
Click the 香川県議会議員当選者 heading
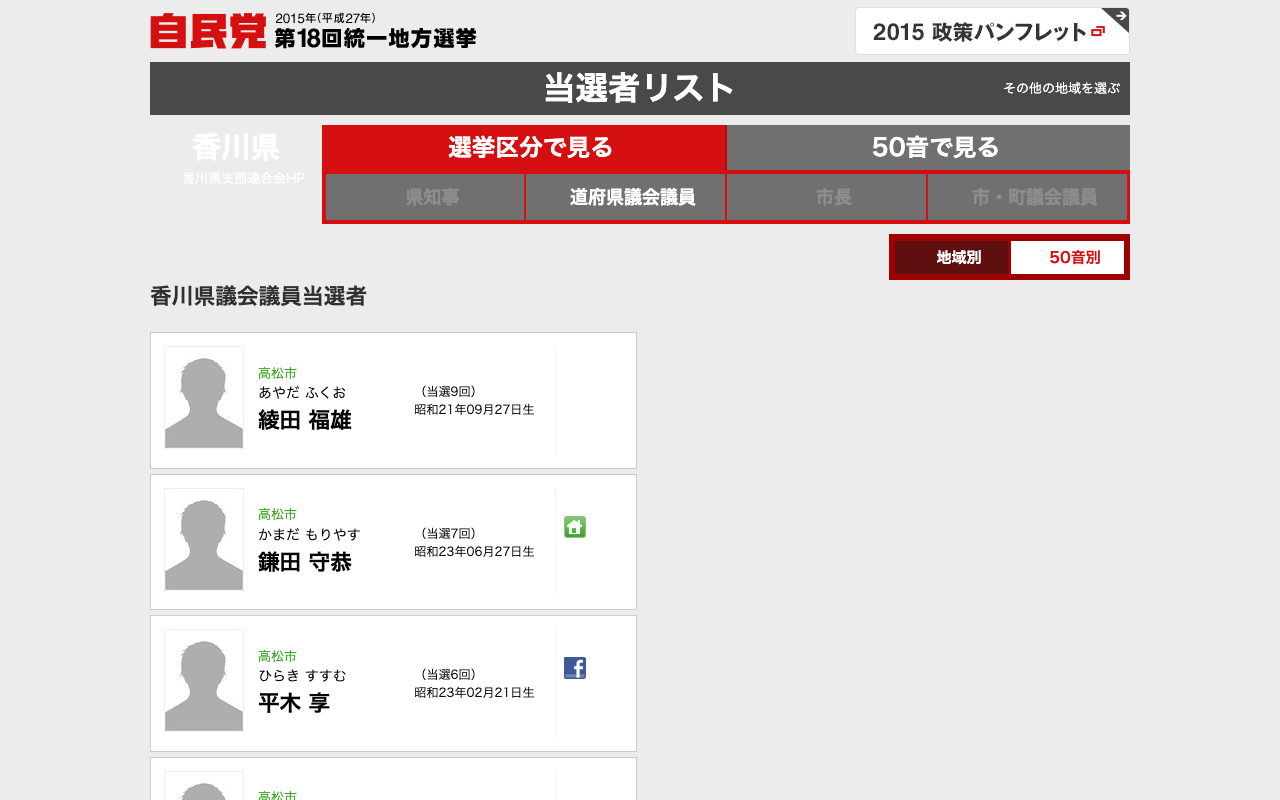[x=258, y=296]
